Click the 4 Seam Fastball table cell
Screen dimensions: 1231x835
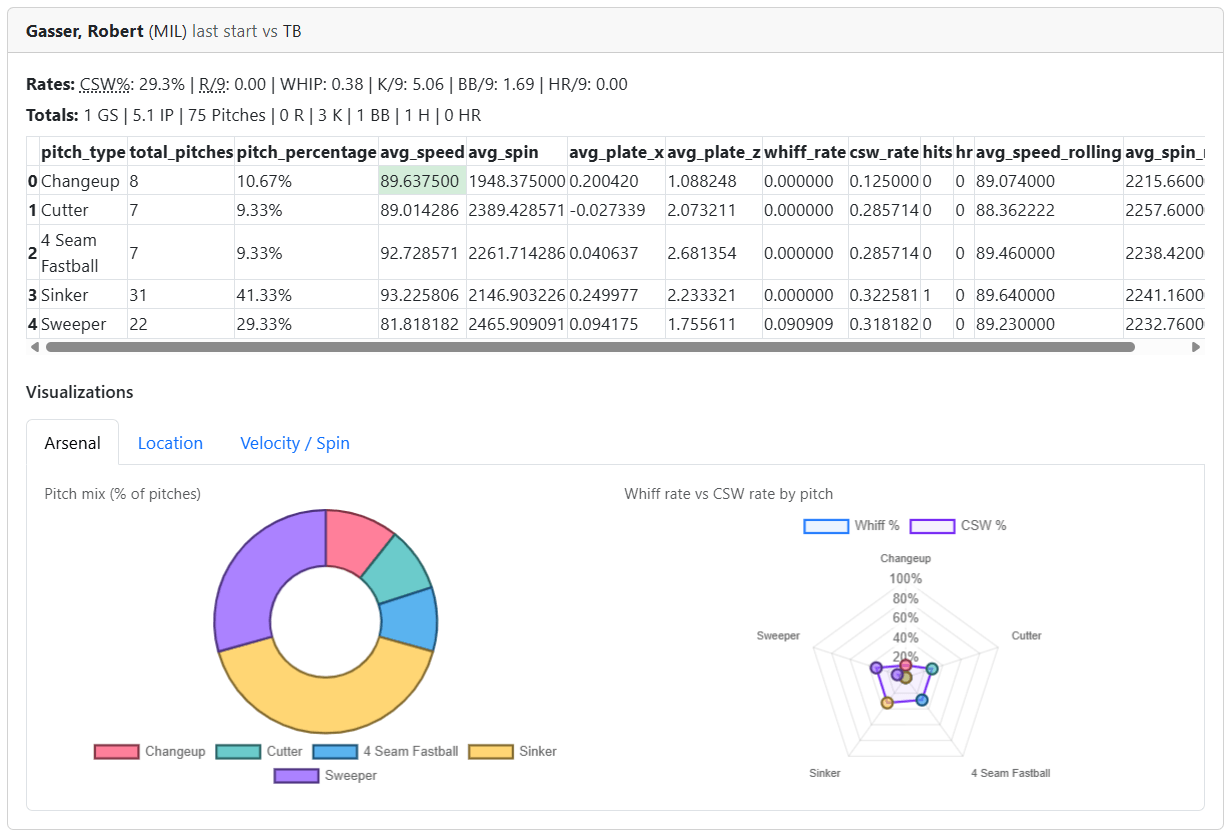pos(83,253)
